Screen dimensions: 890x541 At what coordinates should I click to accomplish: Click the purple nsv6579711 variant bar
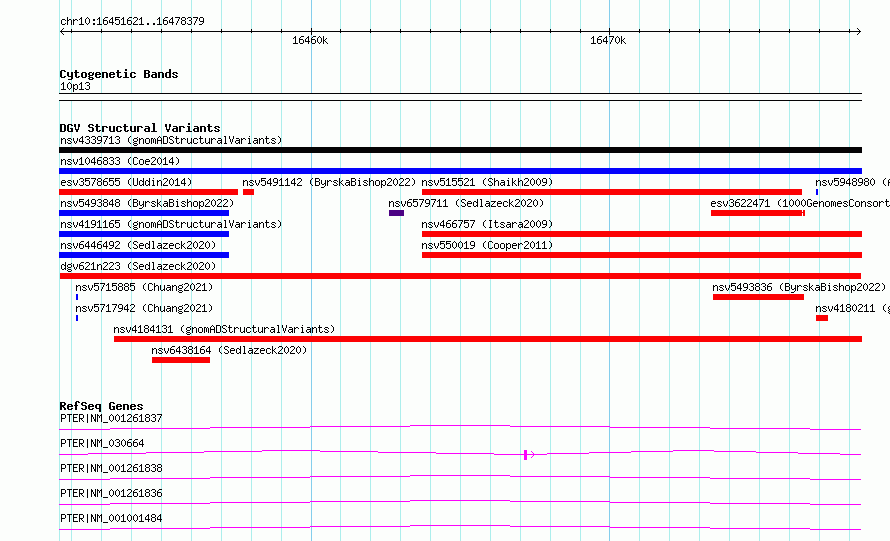[396, 213]
